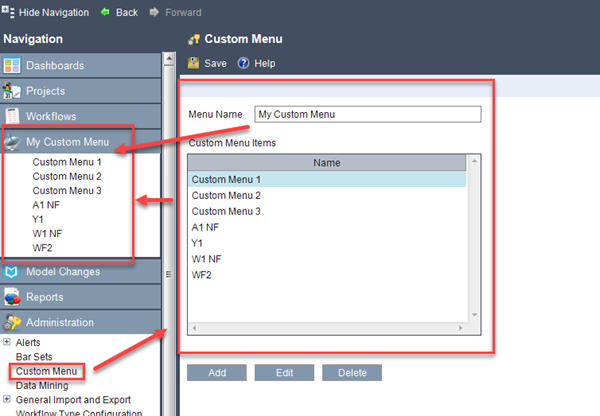Click the Administration section icon
Viewport: 600px width, 416px height.
(12, 323)
